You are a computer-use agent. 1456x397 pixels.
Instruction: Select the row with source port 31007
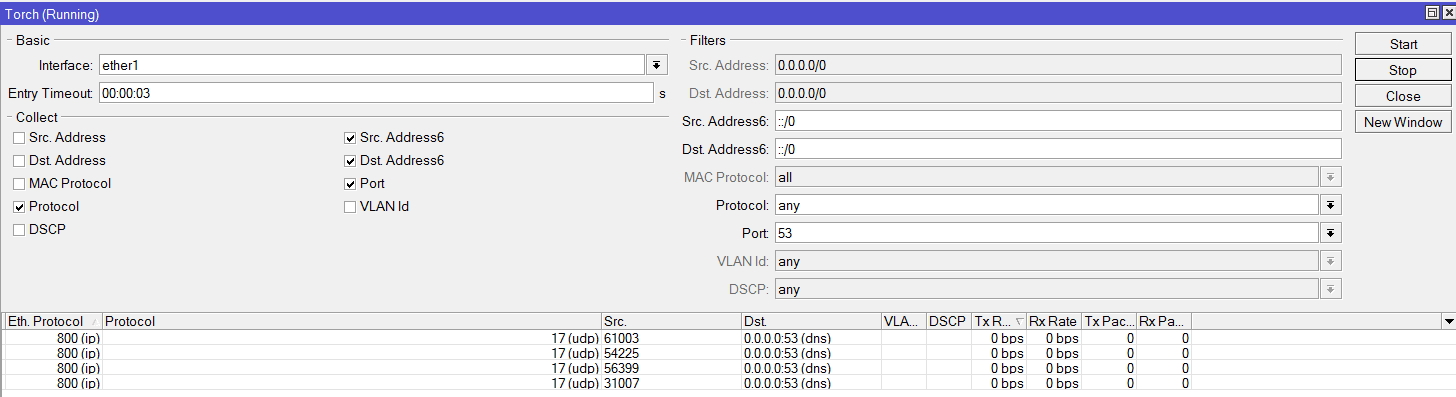coord(598,383)
